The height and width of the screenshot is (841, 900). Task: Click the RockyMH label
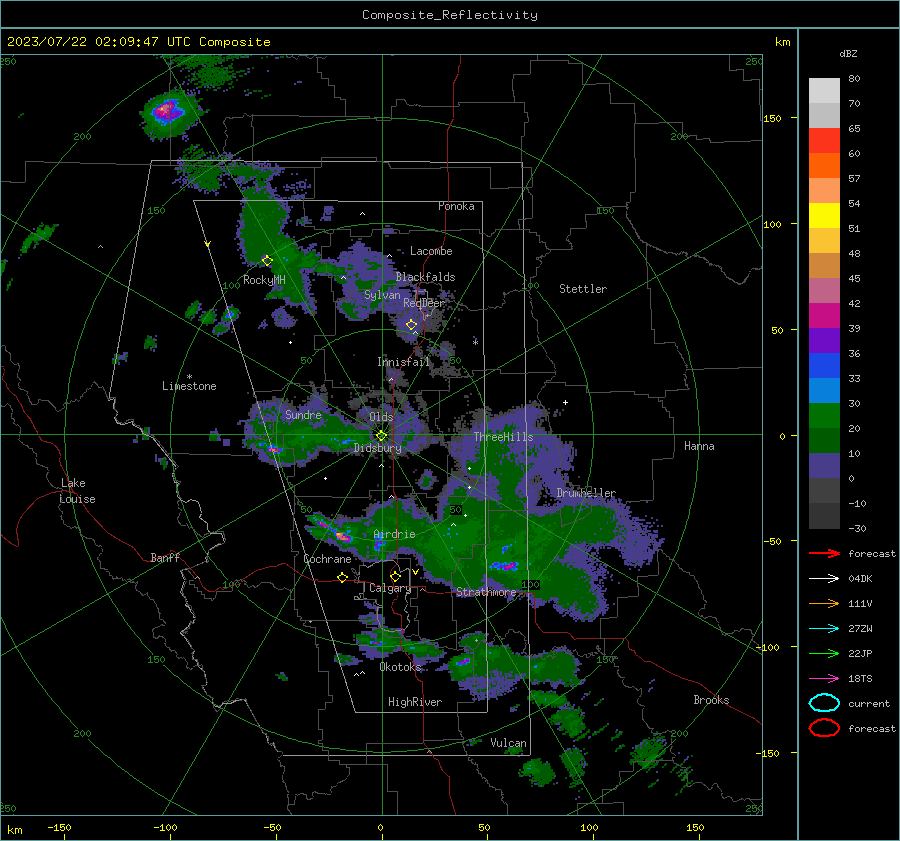pos(264,280)
